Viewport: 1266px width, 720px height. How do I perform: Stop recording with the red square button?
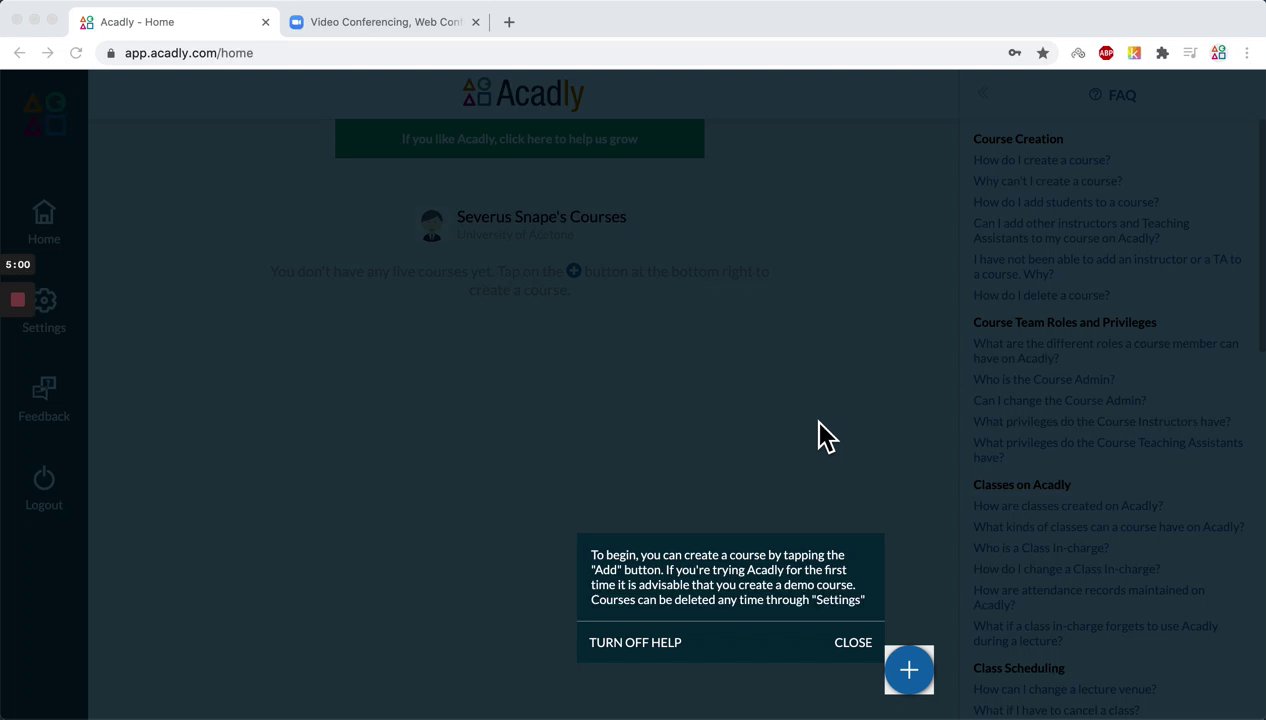tap(18, 300)
